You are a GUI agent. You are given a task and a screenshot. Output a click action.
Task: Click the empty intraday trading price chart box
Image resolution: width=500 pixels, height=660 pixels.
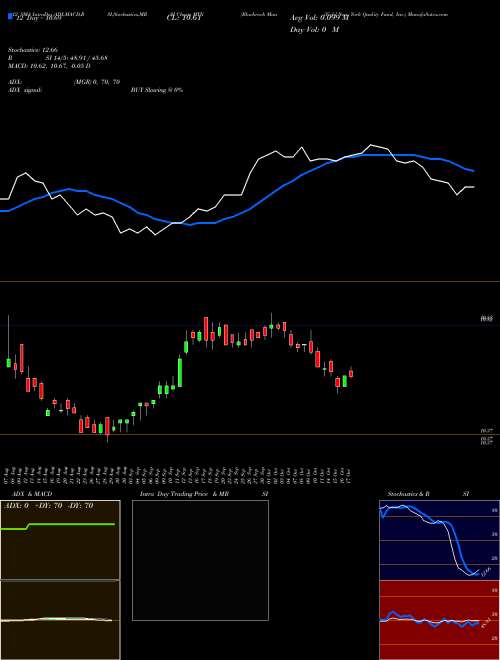click(x=200, y=560)
